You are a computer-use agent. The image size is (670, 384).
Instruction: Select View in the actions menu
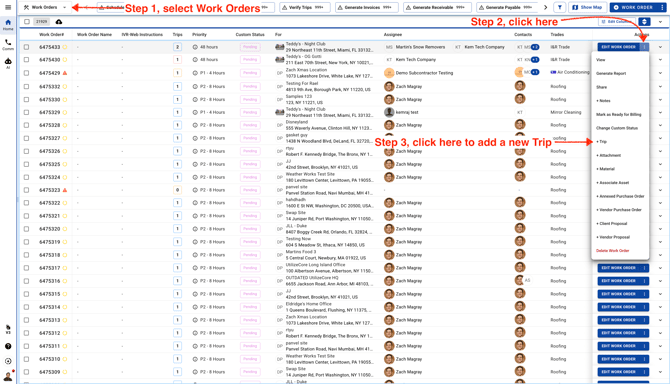[600, 60]
